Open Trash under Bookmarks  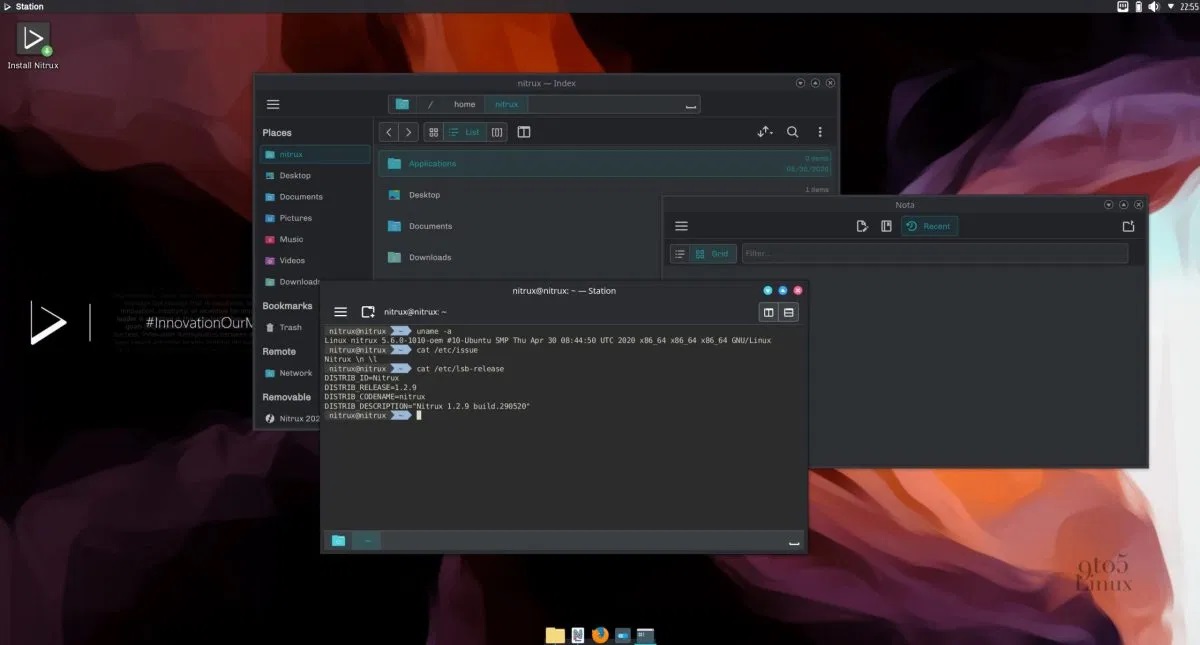290,327
